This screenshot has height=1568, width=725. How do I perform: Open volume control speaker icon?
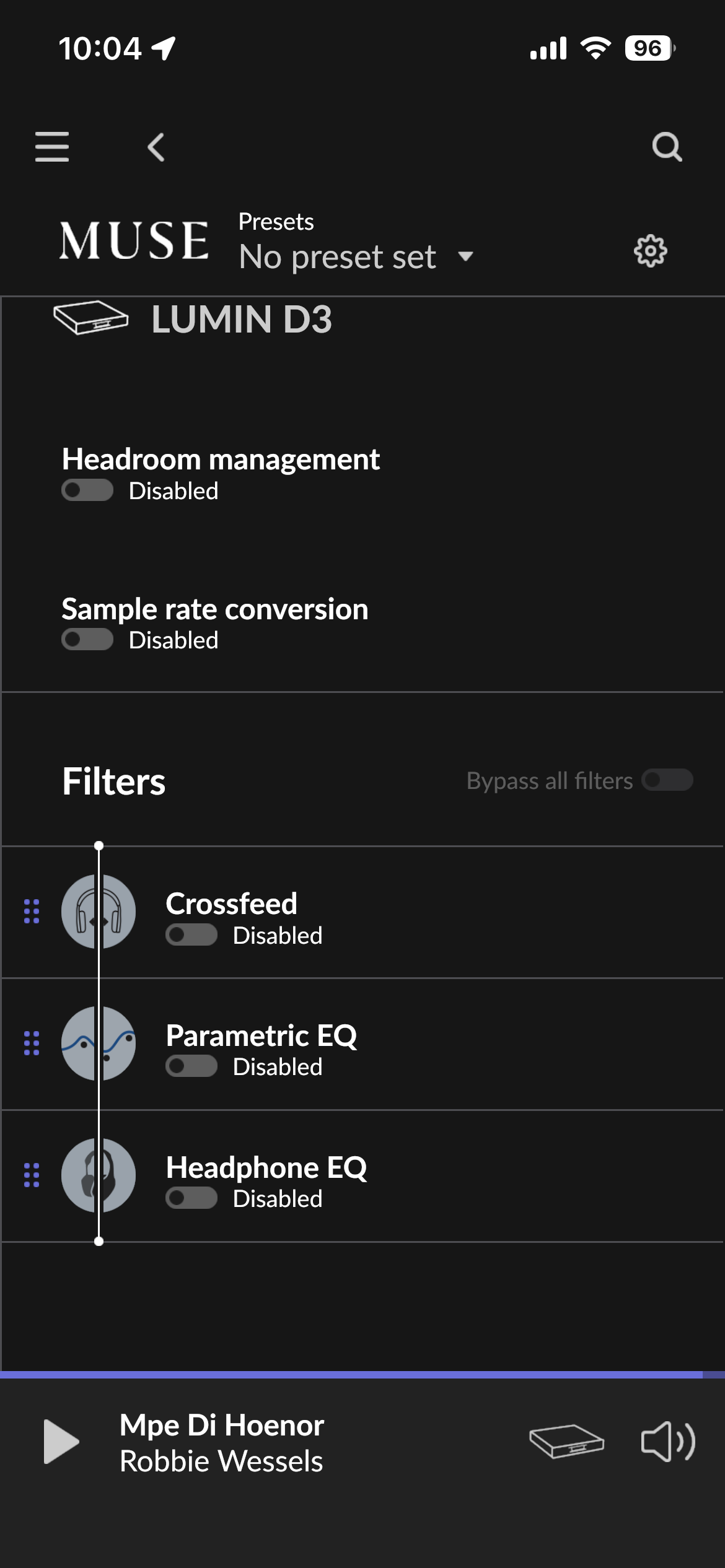(x=667, y=1442)
